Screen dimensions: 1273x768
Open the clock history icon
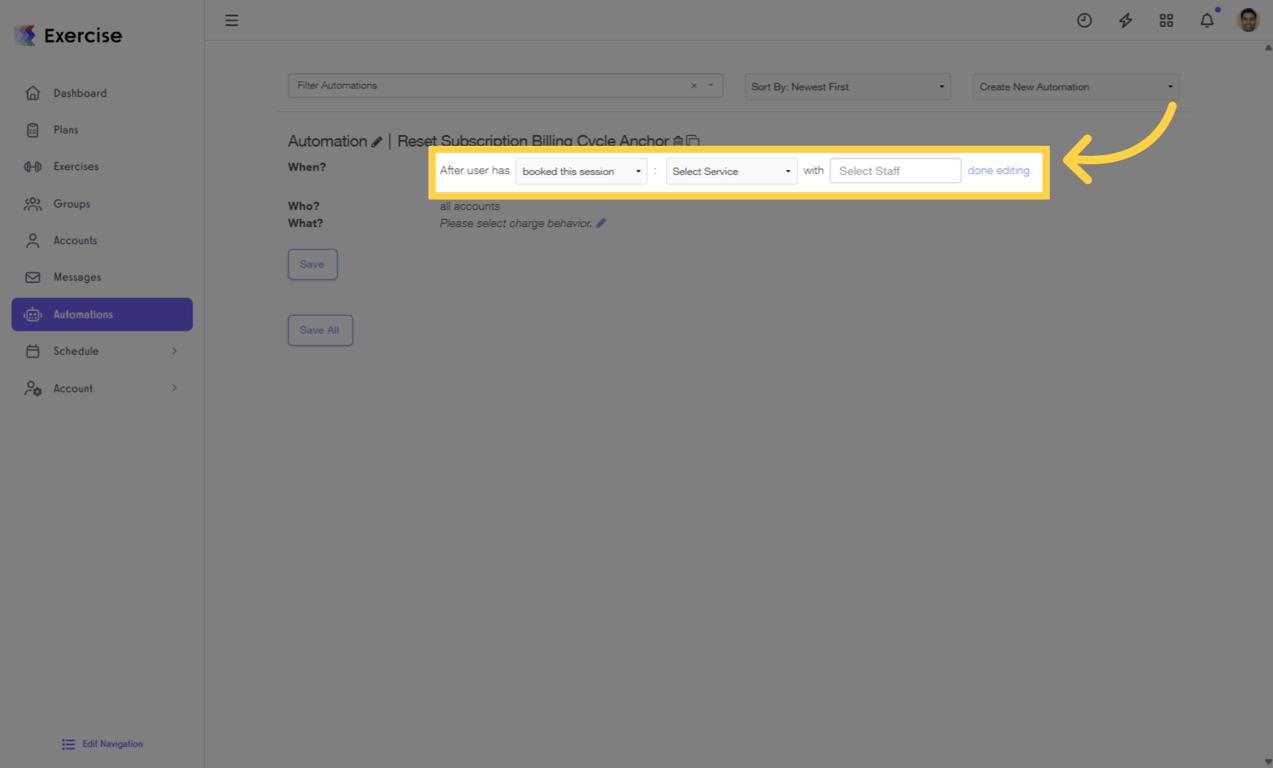pos(1084,20)
